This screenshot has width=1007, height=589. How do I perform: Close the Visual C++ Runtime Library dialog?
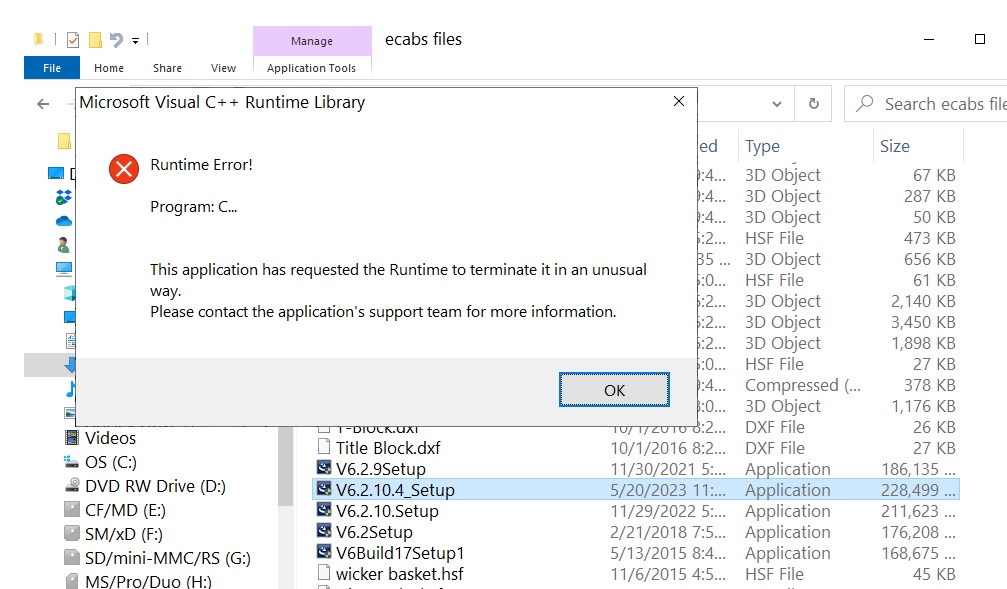(678, 102)
